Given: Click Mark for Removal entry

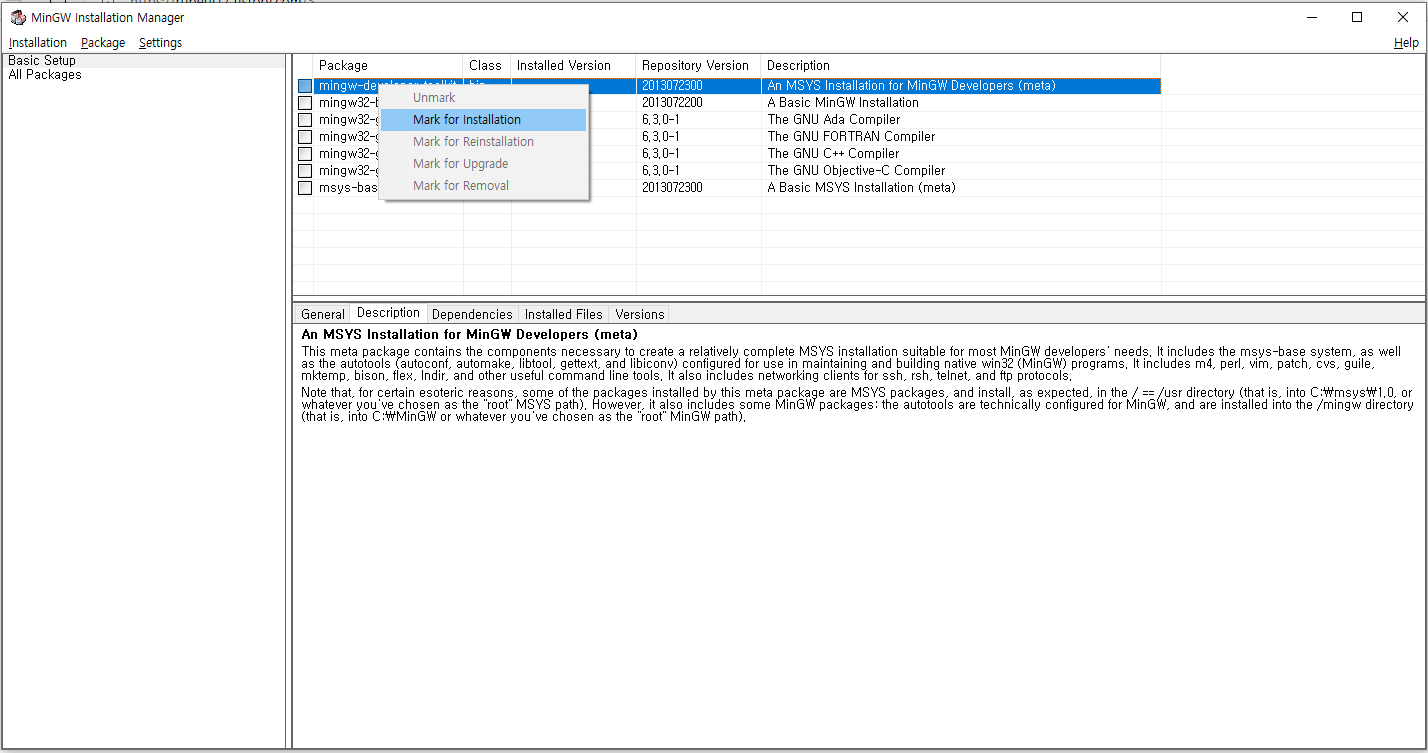Looking at the screenshot, I should 483,186.
